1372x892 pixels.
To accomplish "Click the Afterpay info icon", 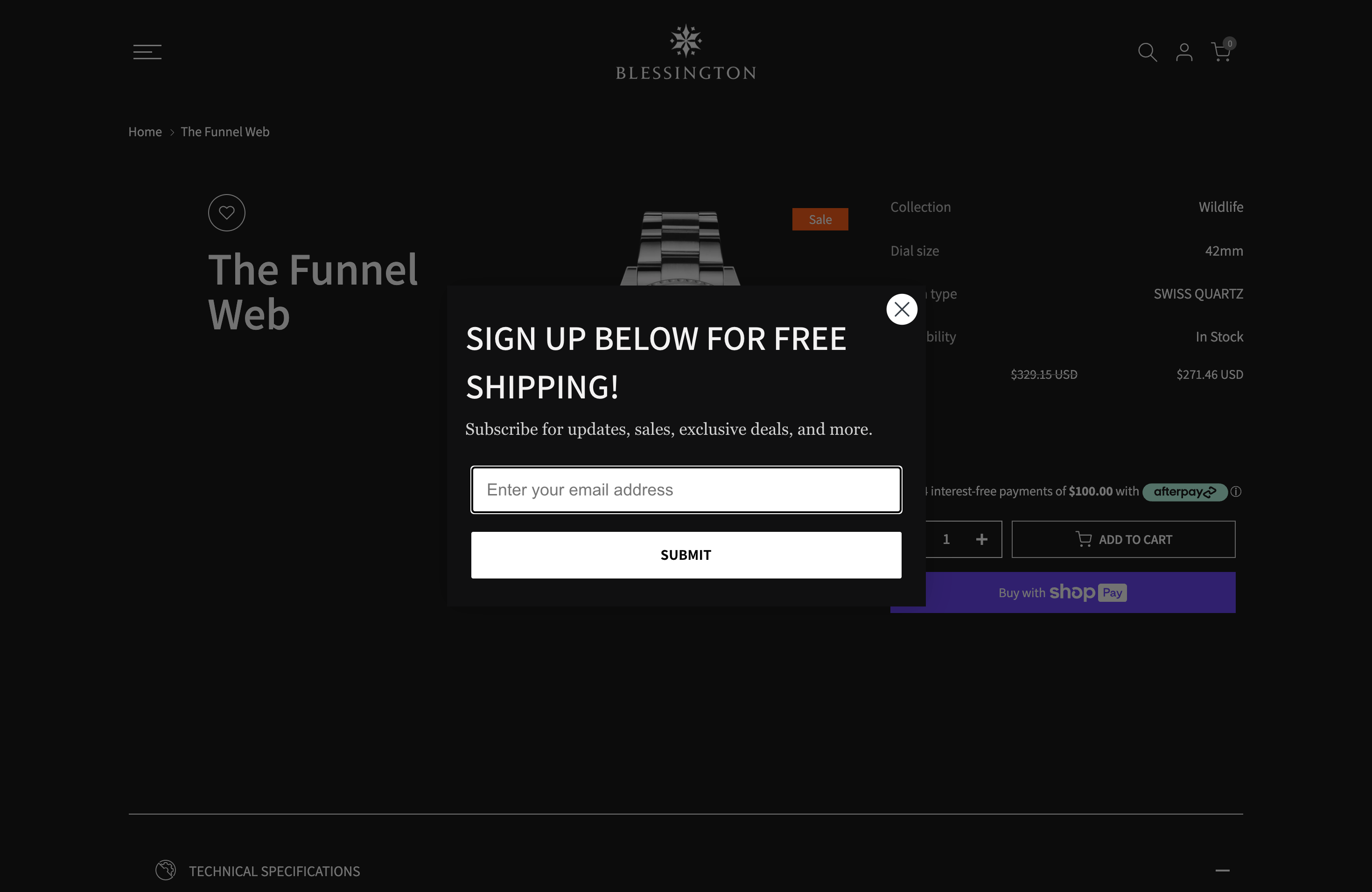I will click(1235, 492).
